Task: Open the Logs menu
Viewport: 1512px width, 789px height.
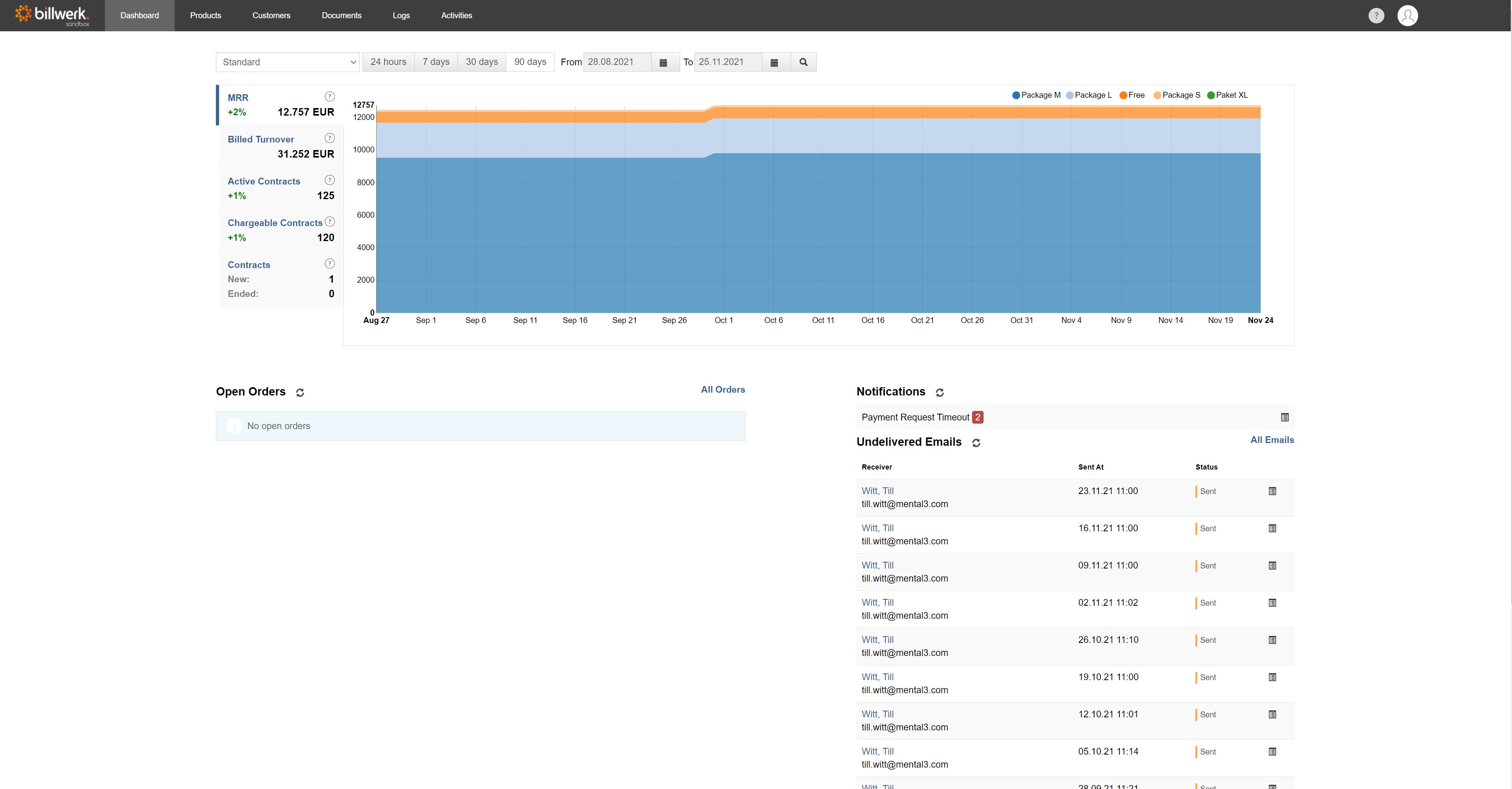Action: pos(402,15)
